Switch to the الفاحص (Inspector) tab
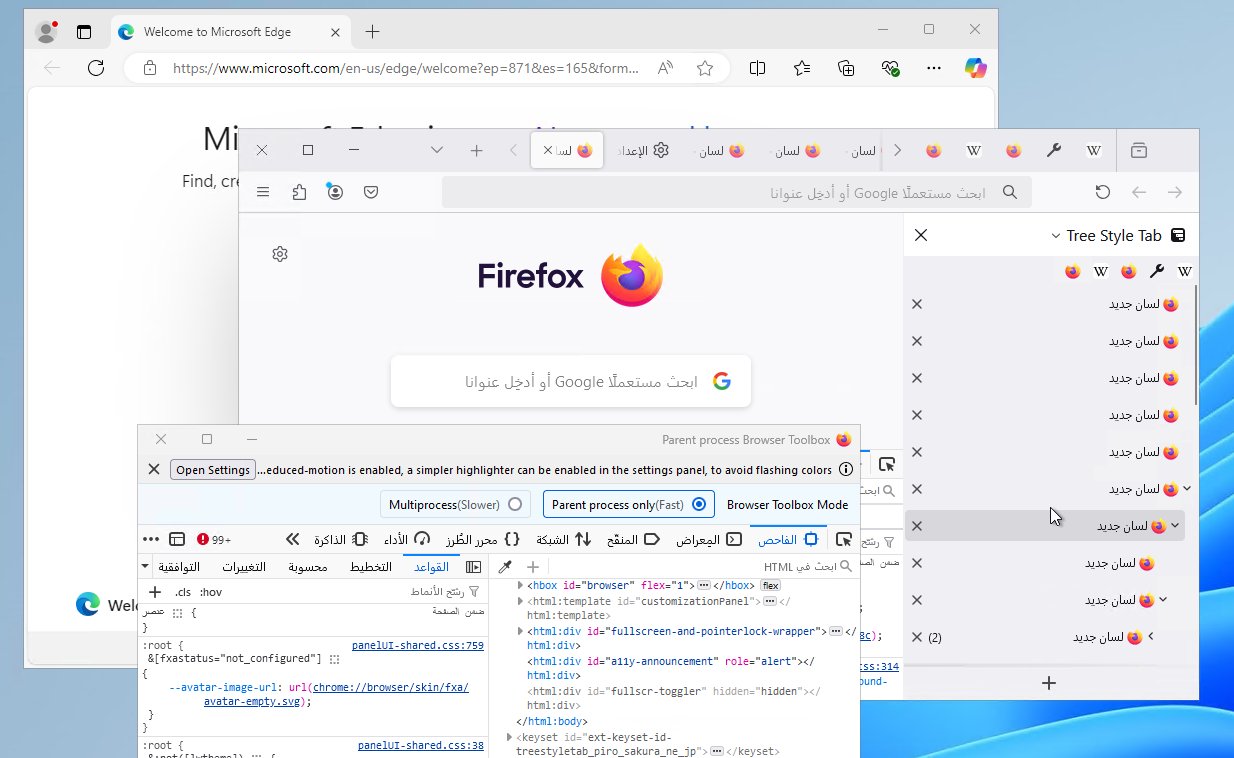The image size is (1234, 758). (788, 539)
